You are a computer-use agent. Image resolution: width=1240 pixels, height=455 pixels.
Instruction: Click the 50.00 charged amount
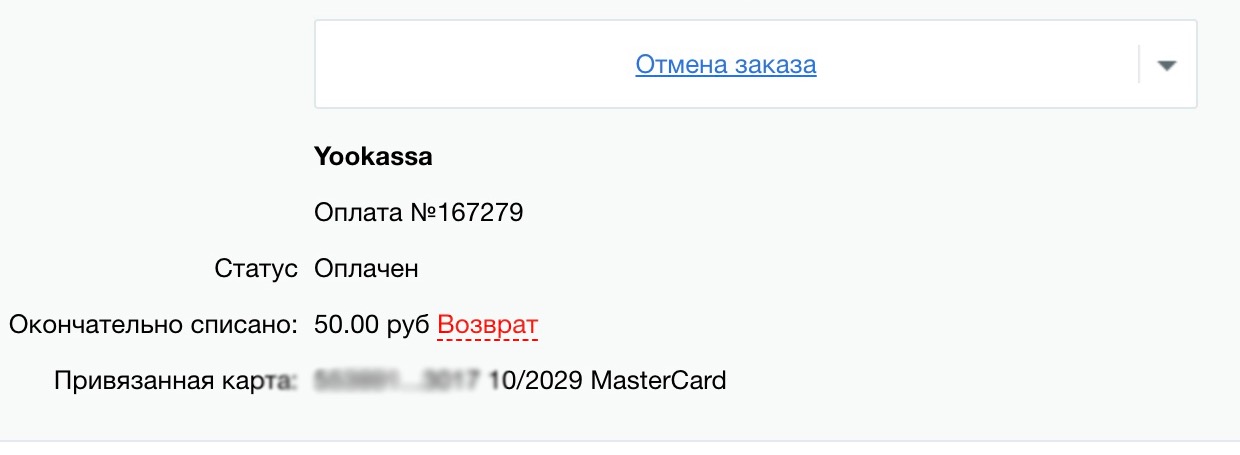345,325
